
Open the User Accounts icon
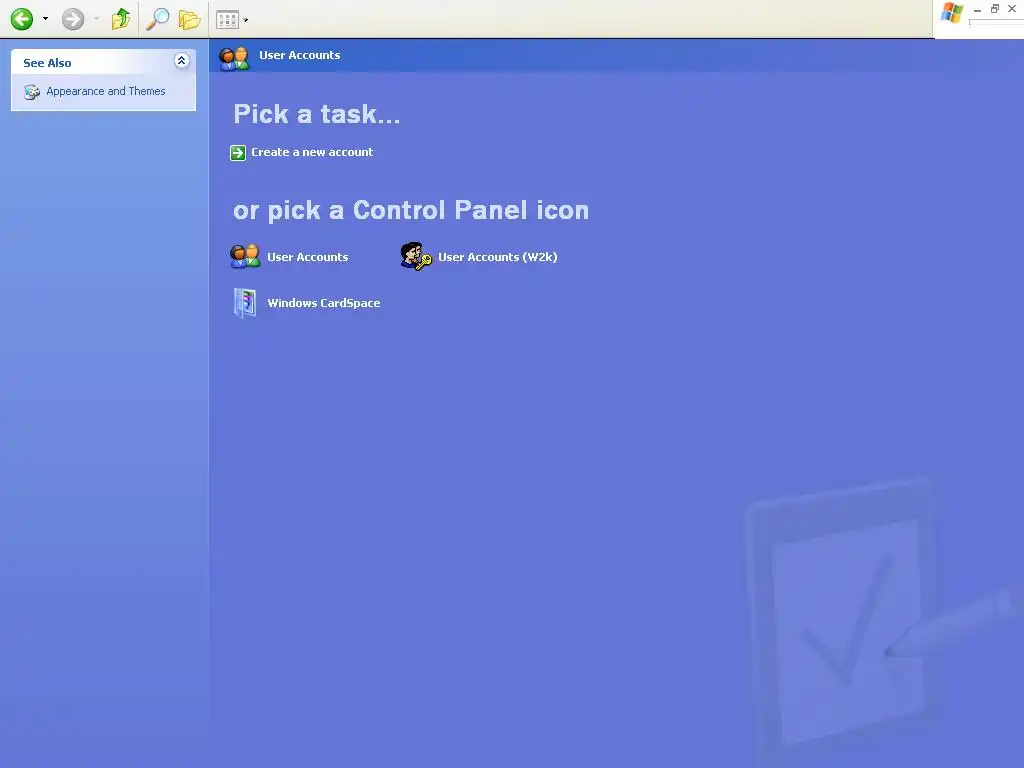(245, 256)
